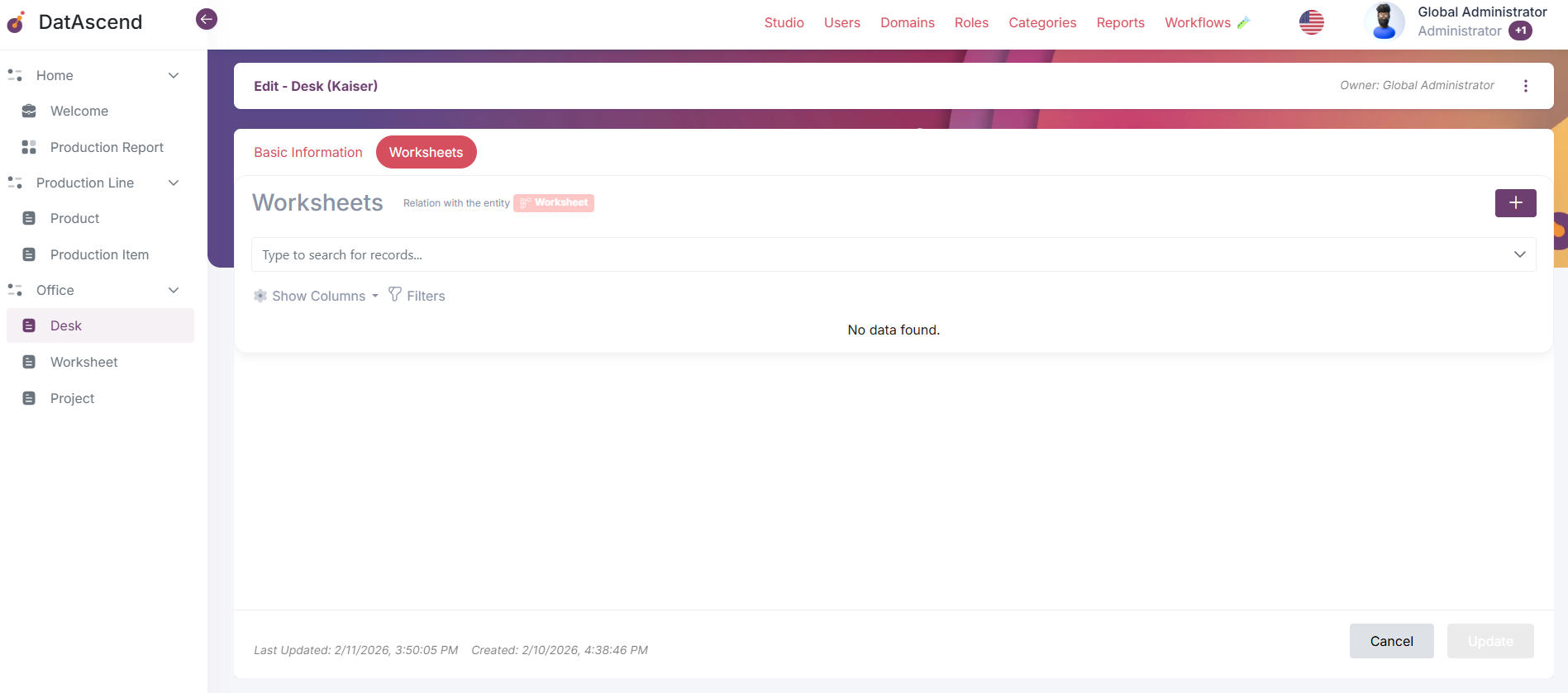
Task: Click the Home group icon in the sidebar
Action: (15, 75)
